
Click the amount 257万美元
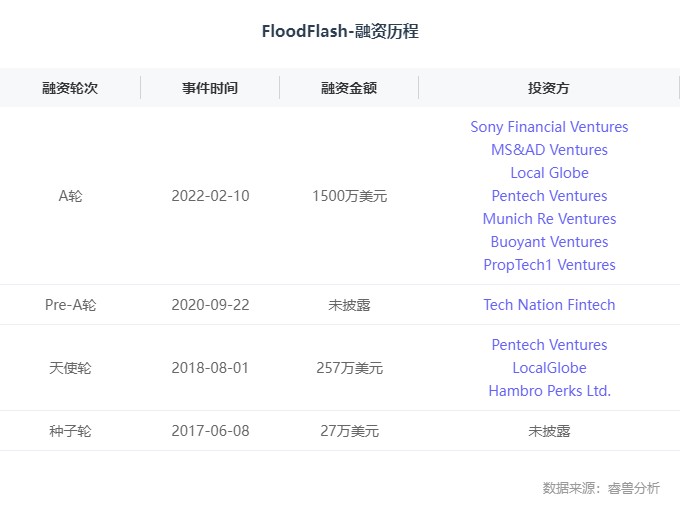point(350,368)
